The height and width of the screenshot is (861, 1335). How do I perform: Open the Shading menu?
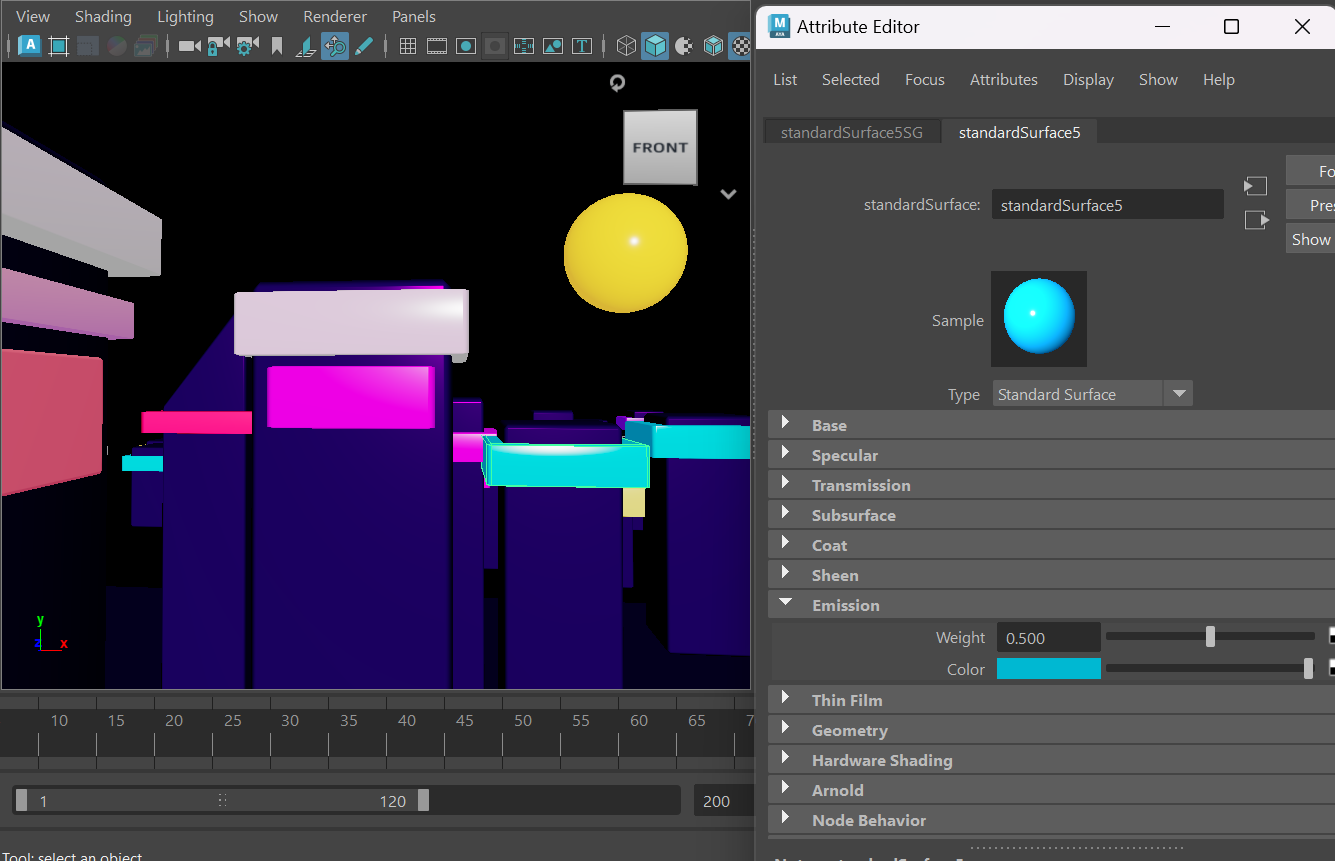103,17
